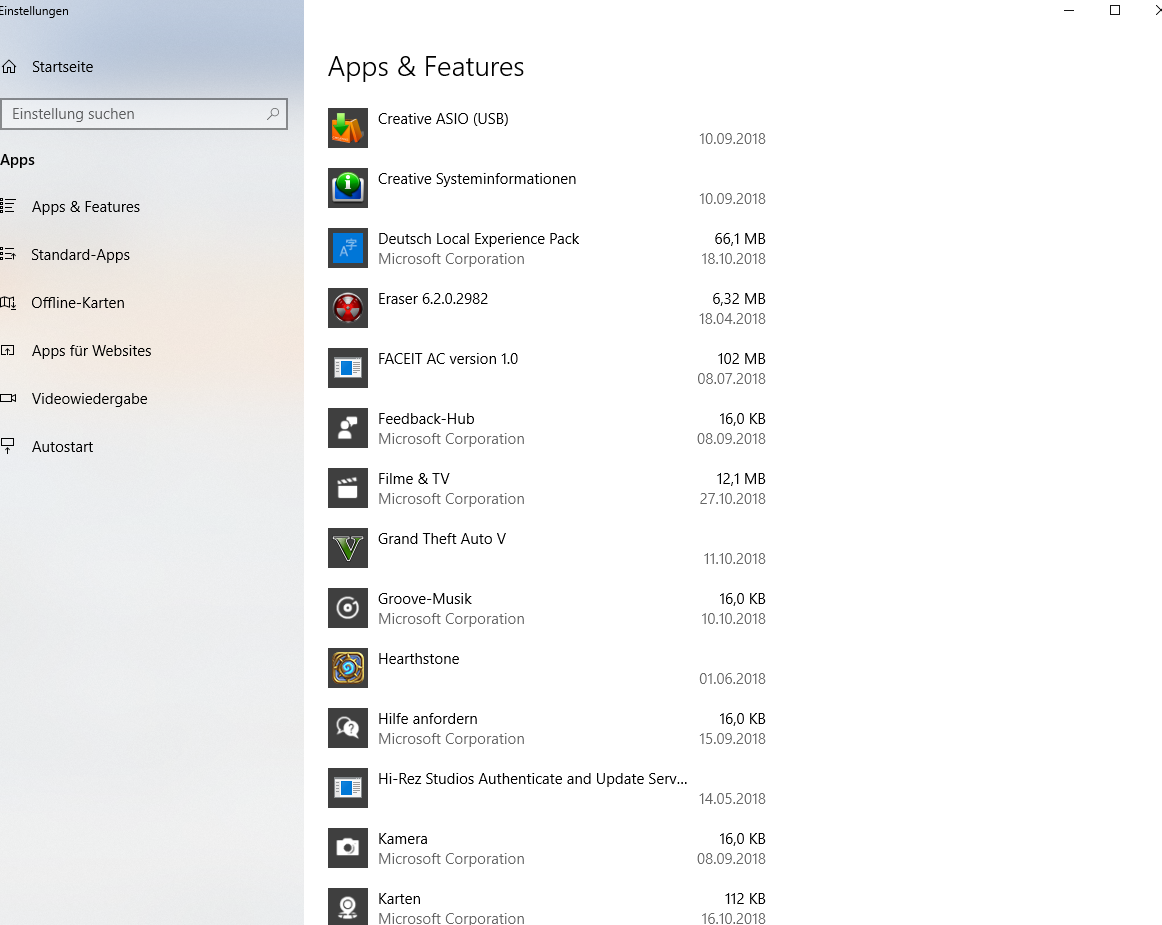Select Deutsch Local Experience Pack name
Screen dimensions: 1162x925
tap(478, 239)
